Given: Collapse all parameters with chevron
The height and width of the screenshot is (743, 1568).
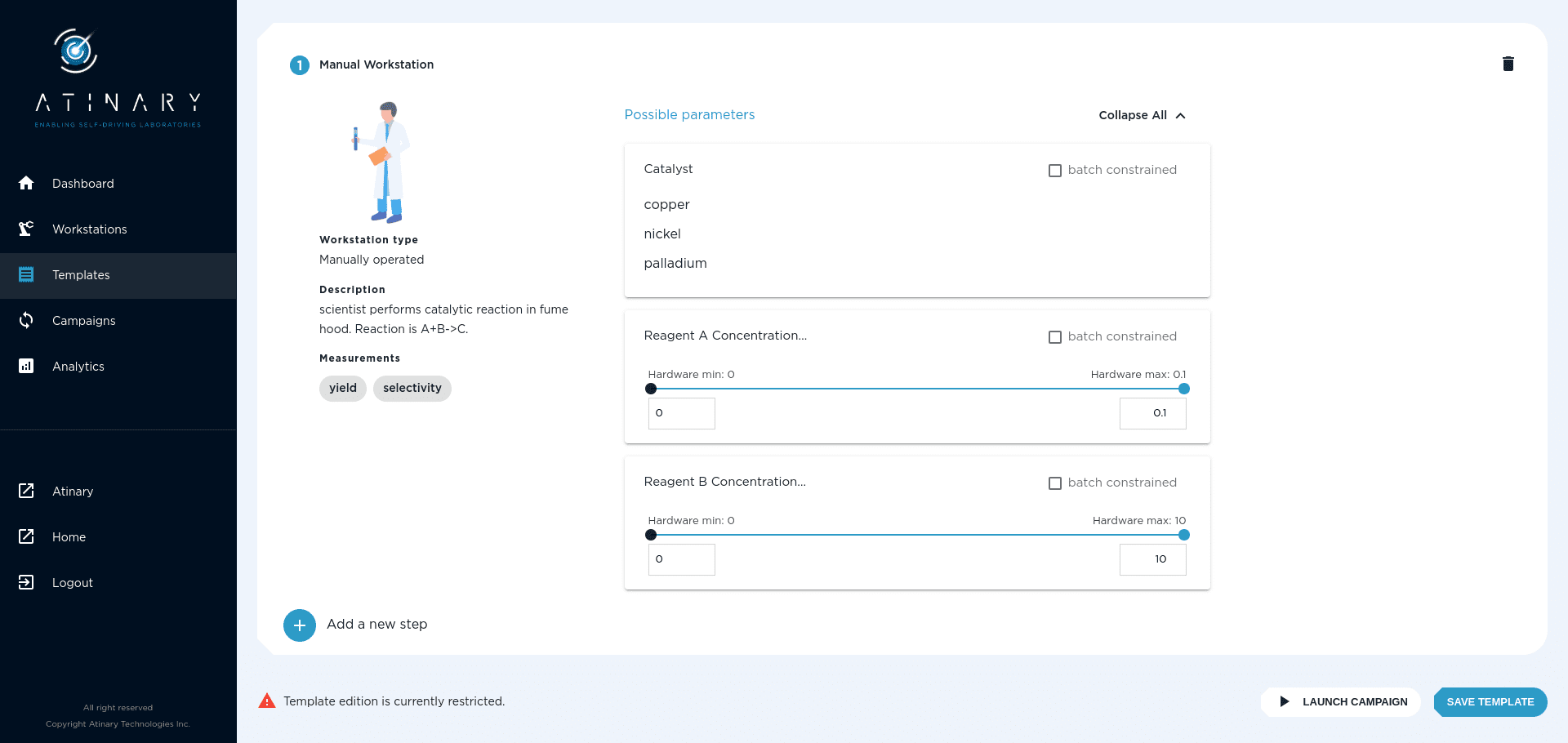Looking at the screenshot, I should [1180, 115].
